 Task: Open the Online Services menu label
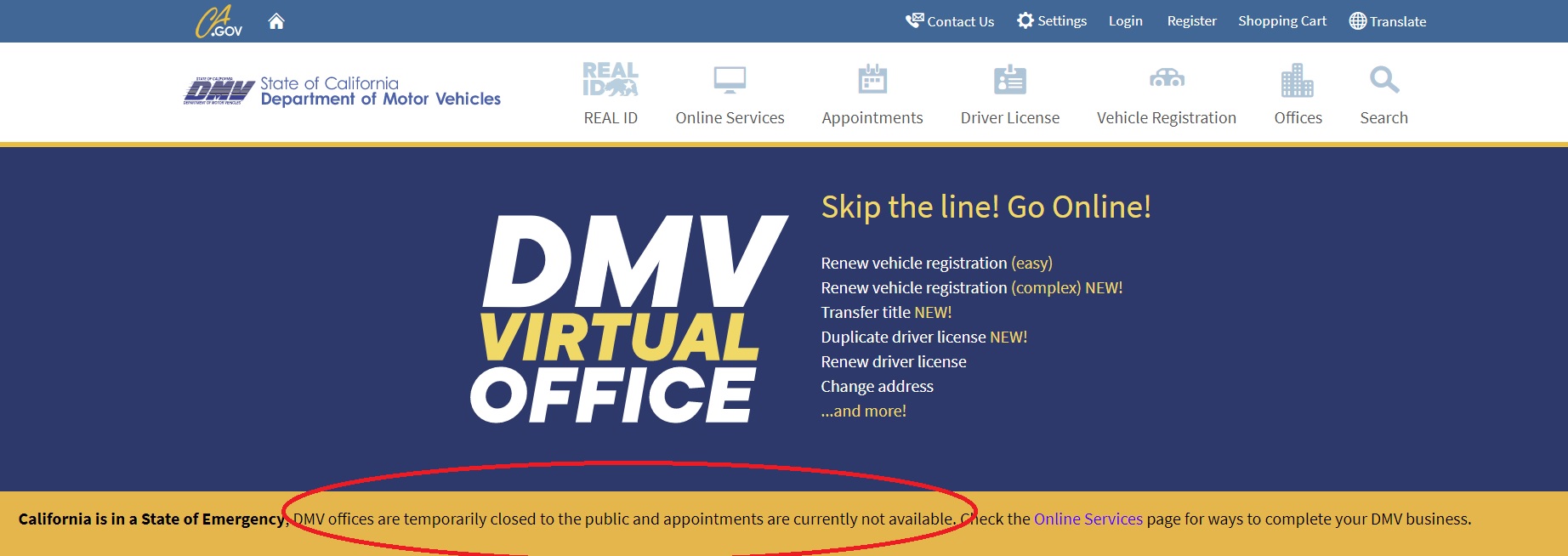pyautogui.click(x=730, y=118)
